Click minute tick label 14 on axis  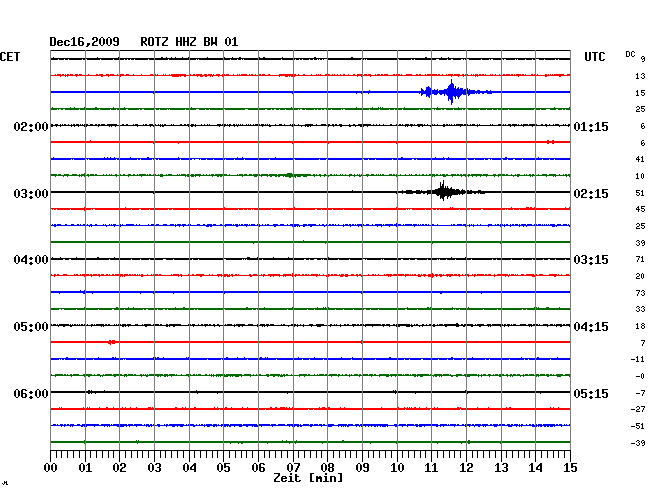[x=535, y=468]
